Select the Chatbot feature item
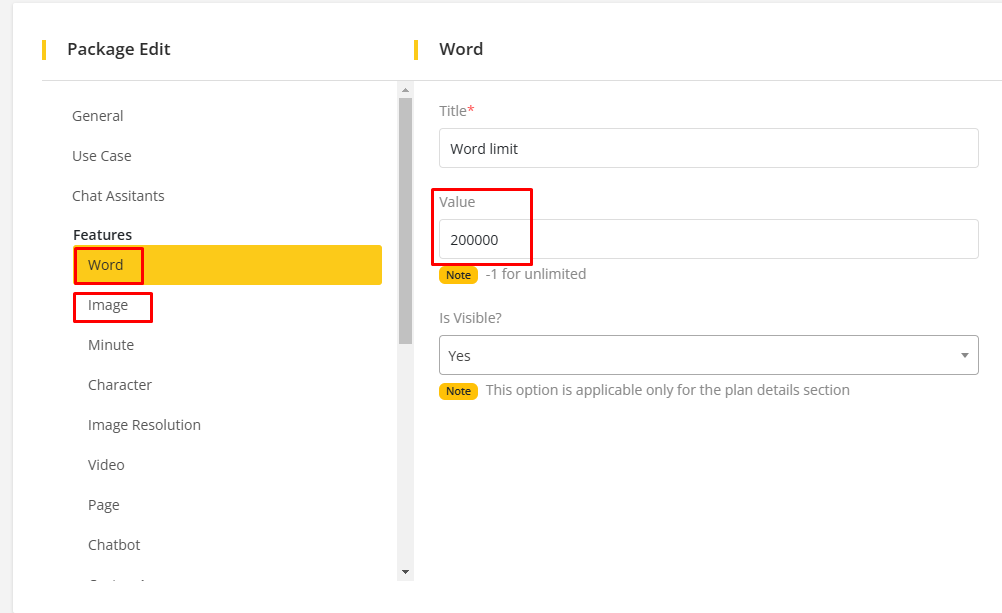This screenshot has width=1002, height=613. click(x=114, y=545)
